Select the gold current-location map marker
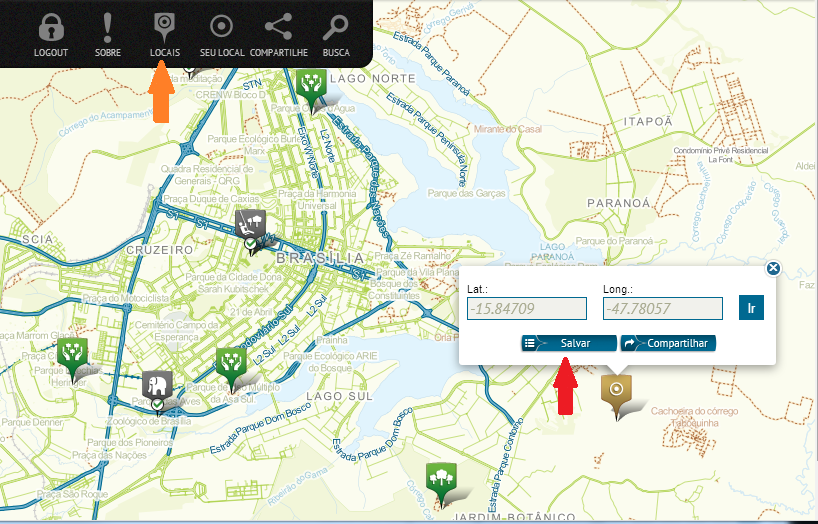 pos(616,391)
